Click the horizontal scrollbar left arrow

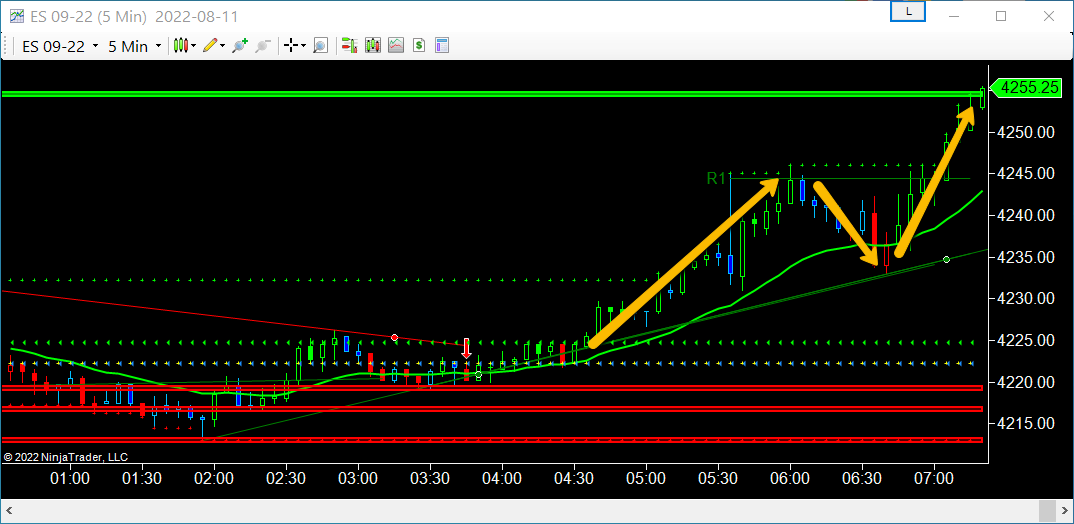coord(8,510)
